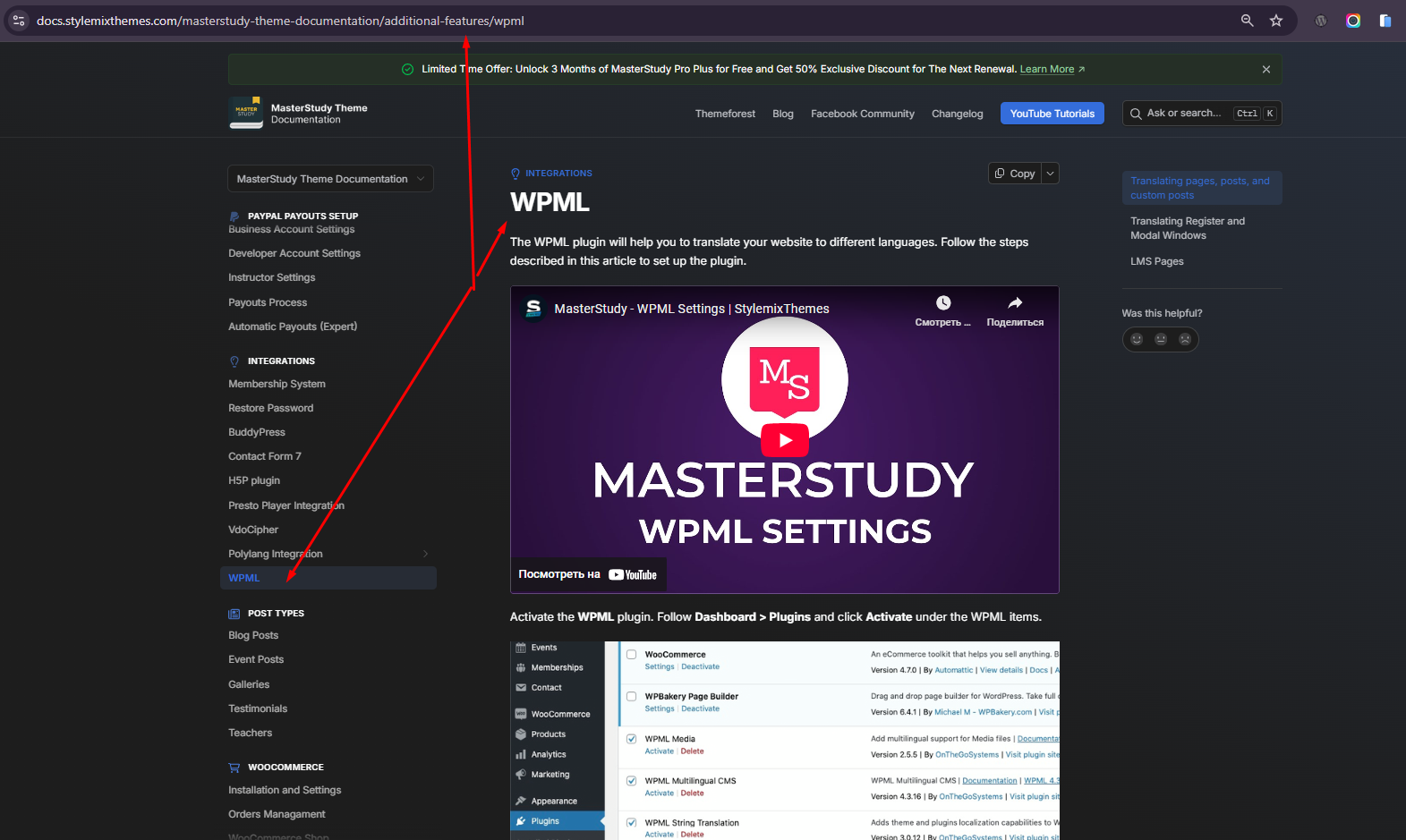This screenshot has width=1406, height=840.
Task: Open Galleries page
Action: point(249,684)
